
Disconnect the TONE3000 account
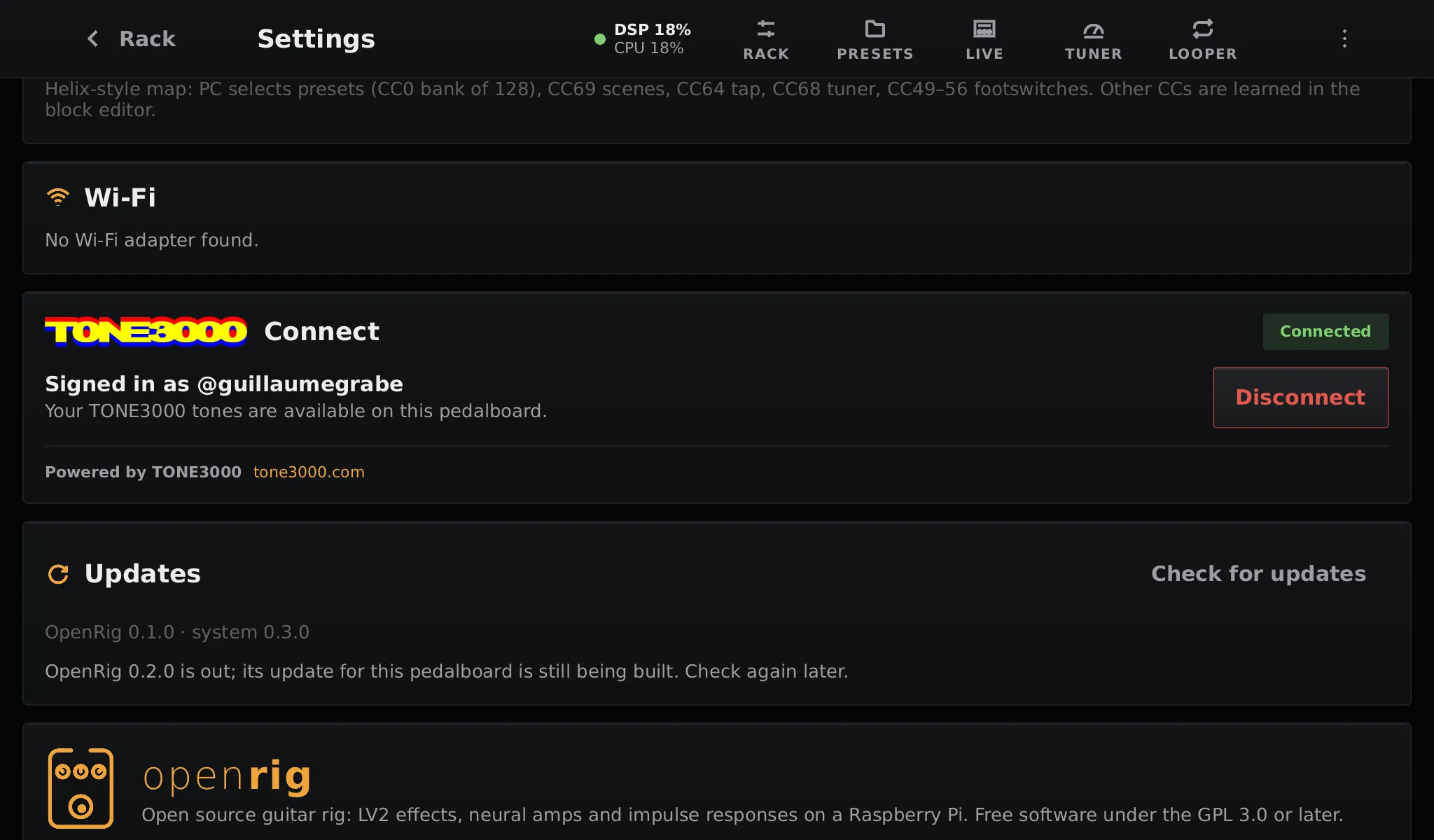pos(1300,397)
